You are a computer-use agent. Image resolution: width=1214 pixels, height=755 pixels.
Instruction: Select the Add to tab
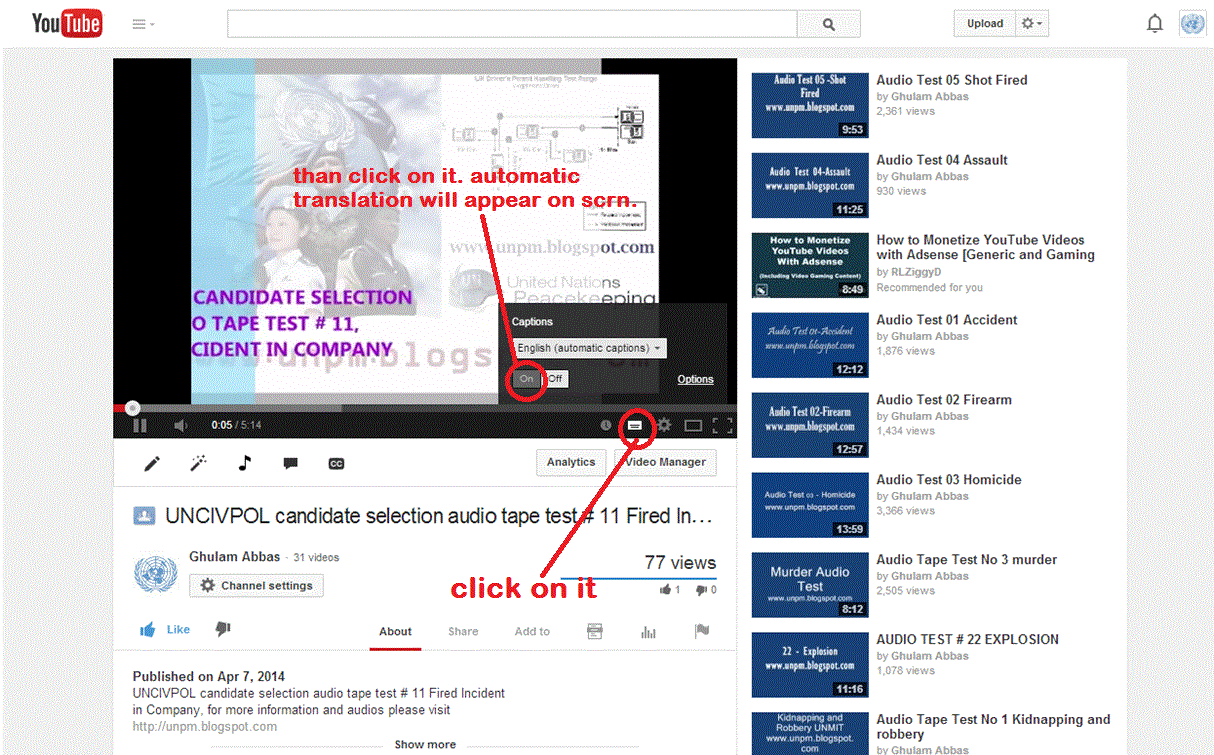point(532,631)
